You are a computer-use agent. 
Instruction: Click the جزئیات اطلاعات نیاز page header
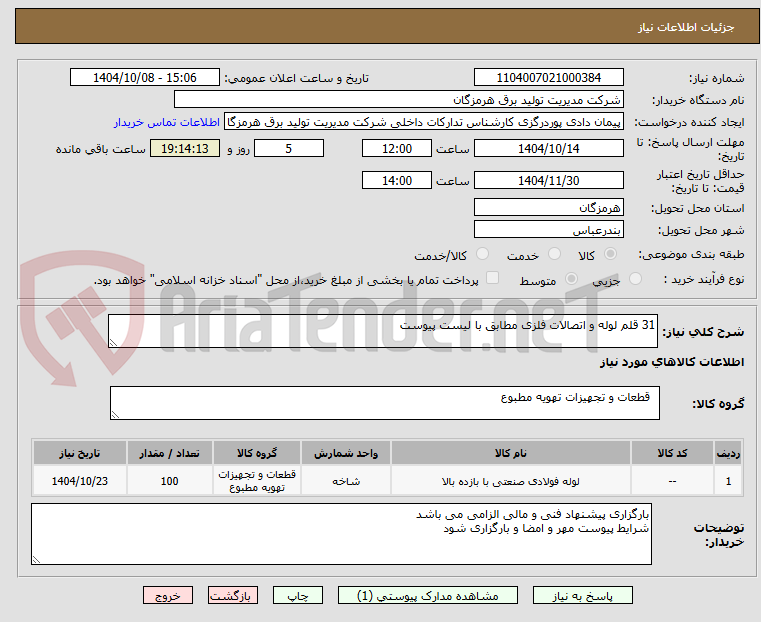click(686, 27)
